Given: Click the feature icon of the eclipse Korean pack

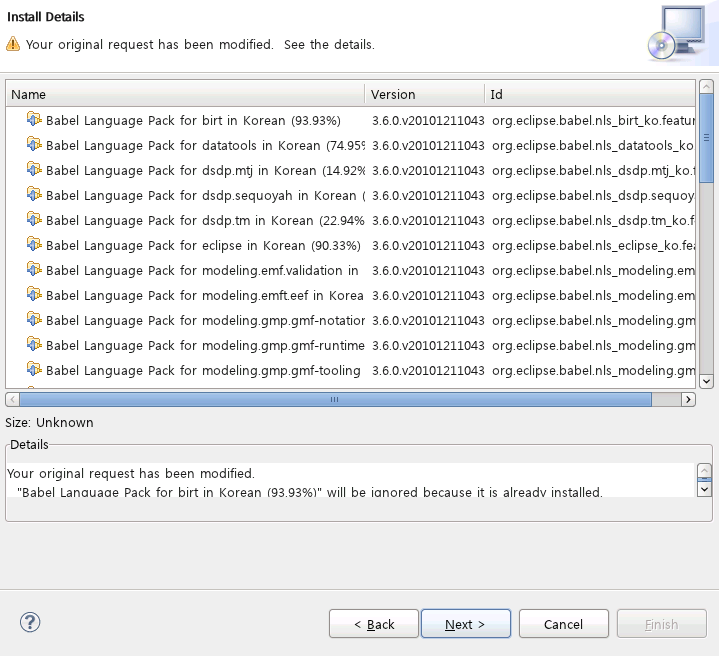Looking at the screenshot, I should click(x=34, y=244).
